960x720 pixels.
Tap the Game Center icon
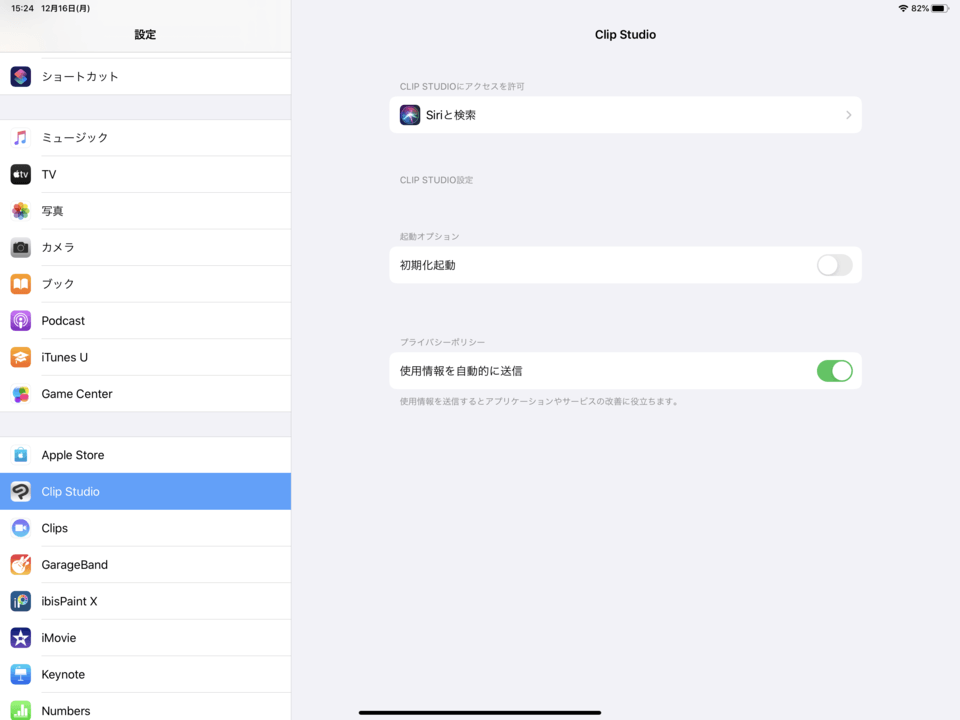coord(21,394)
